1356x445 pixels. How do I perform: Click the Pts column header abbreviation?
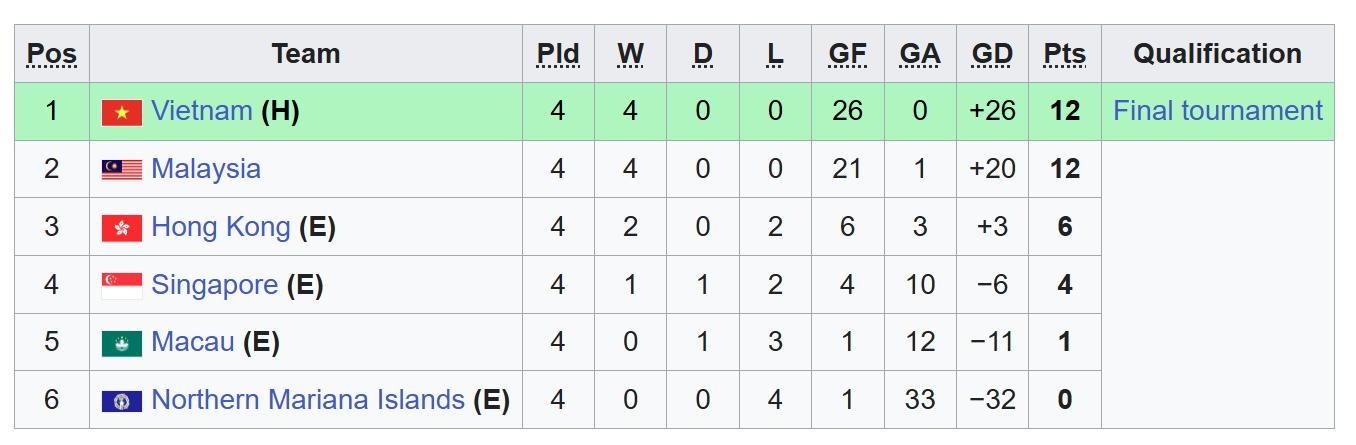point(1064,54)
